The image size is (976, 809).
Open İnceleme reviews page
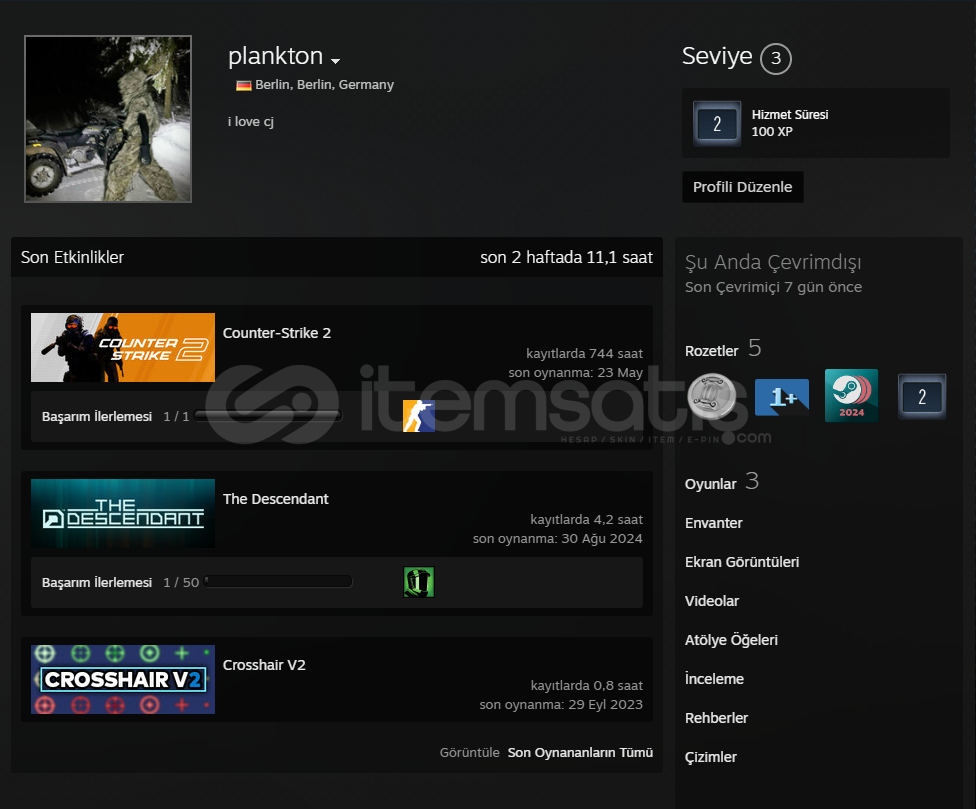[714, 679]
